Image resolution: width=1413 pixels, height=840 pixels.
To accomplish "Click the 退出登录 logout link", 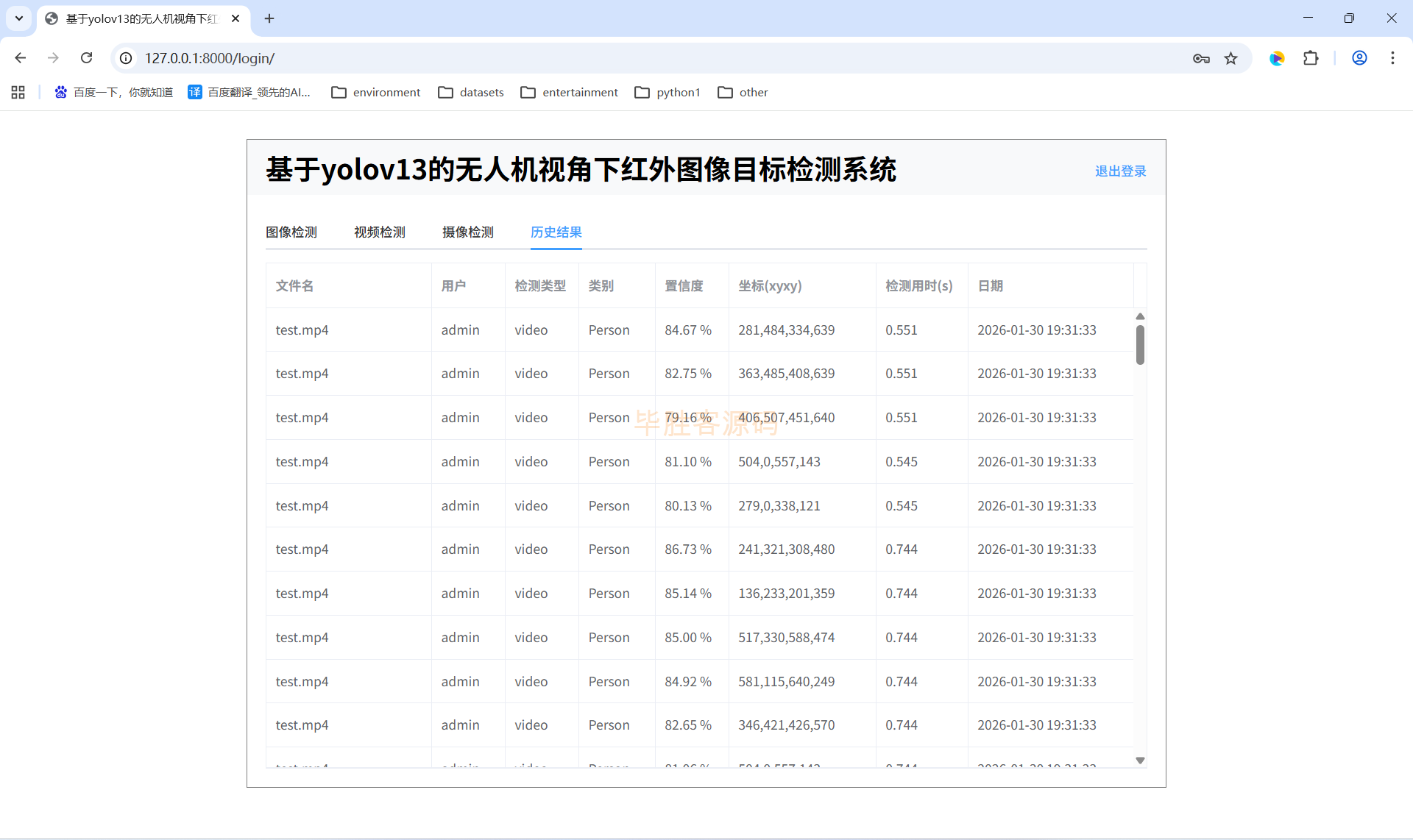I will point(1120,171).
